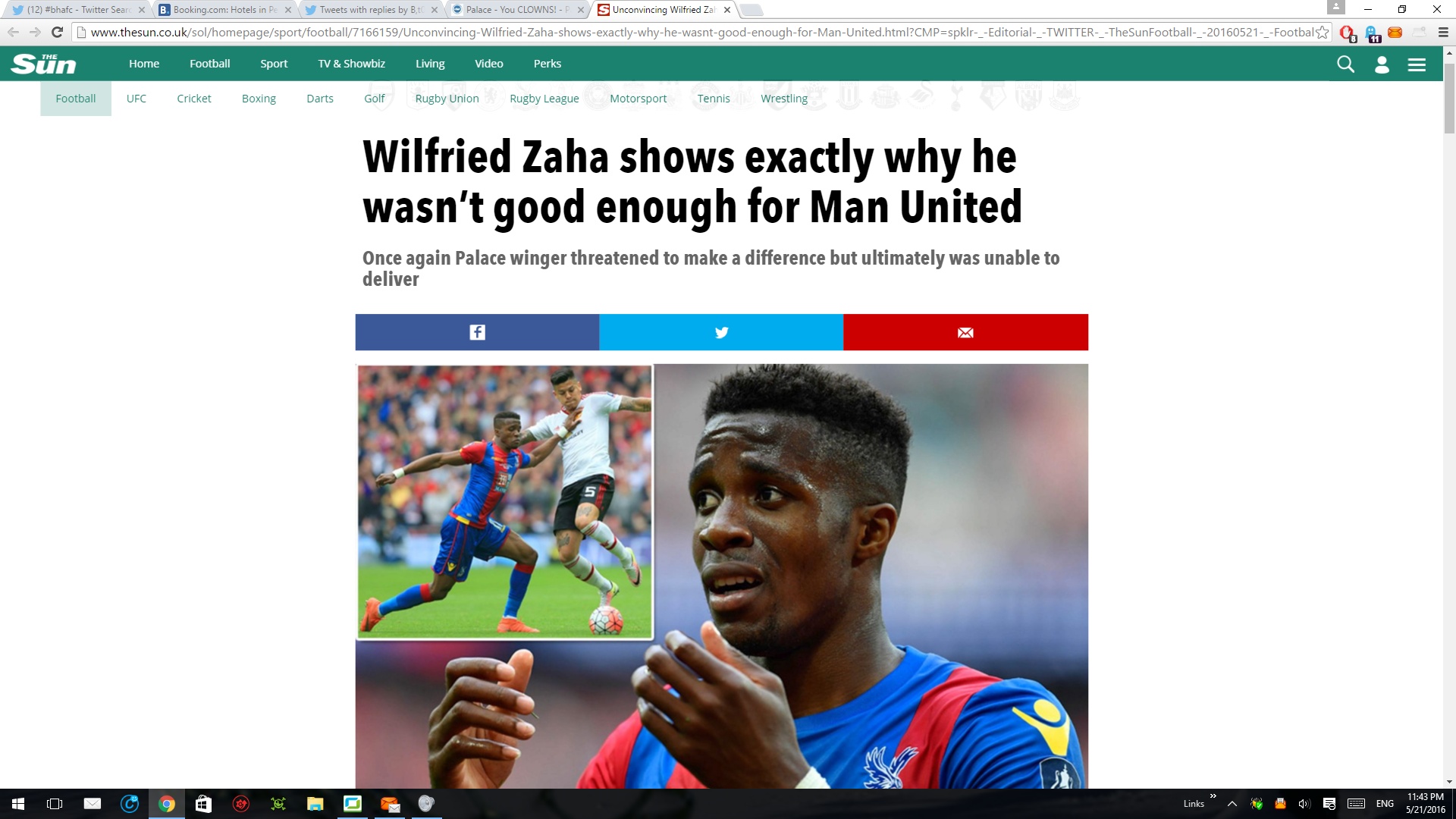Viewport: 1456px width, 819px height.
Task: Open the Cricket sport section link
Action: pos(194,99)
